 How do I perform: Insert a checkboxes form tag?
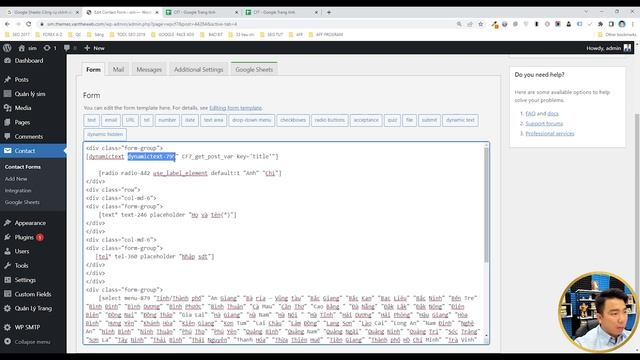(x=293, y=120)
